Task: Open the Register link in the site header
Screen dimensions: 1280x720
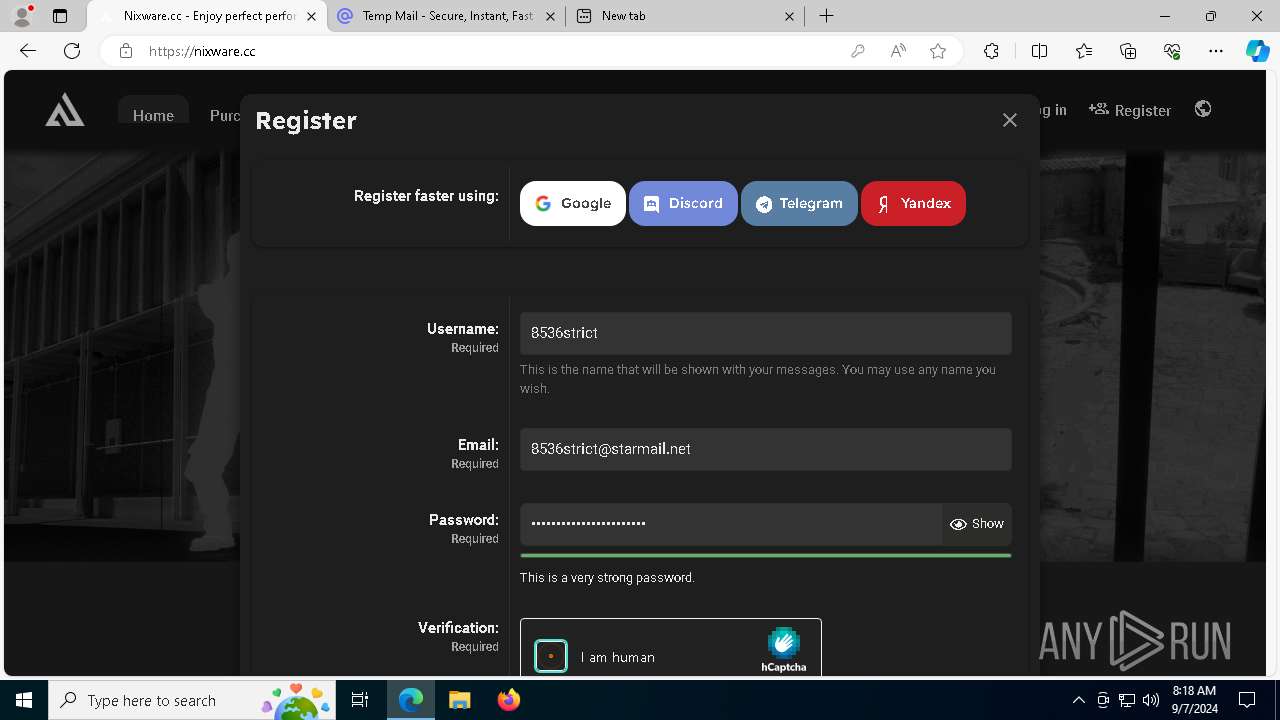Action: [1130, 110]
